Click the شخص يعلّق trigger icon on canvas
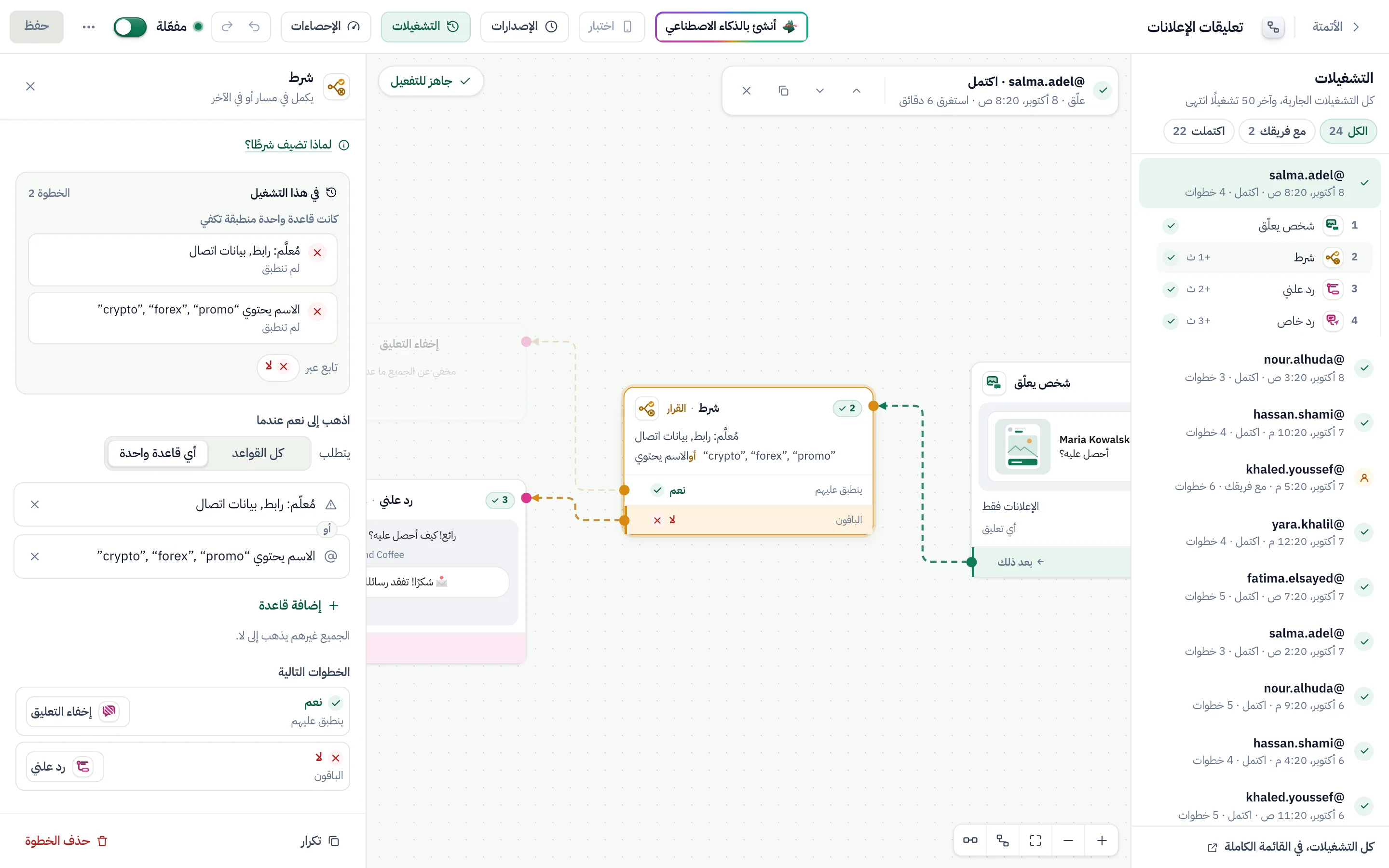Screen dimensions: 1389x868 pyautogui.click(x=994, y=382)
